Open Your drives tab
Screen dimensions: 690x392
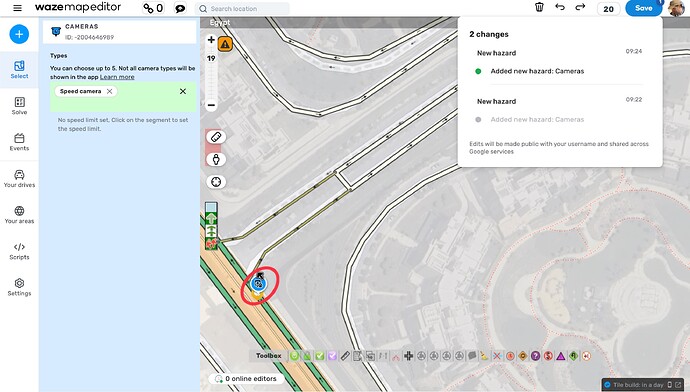click(19, 178)
